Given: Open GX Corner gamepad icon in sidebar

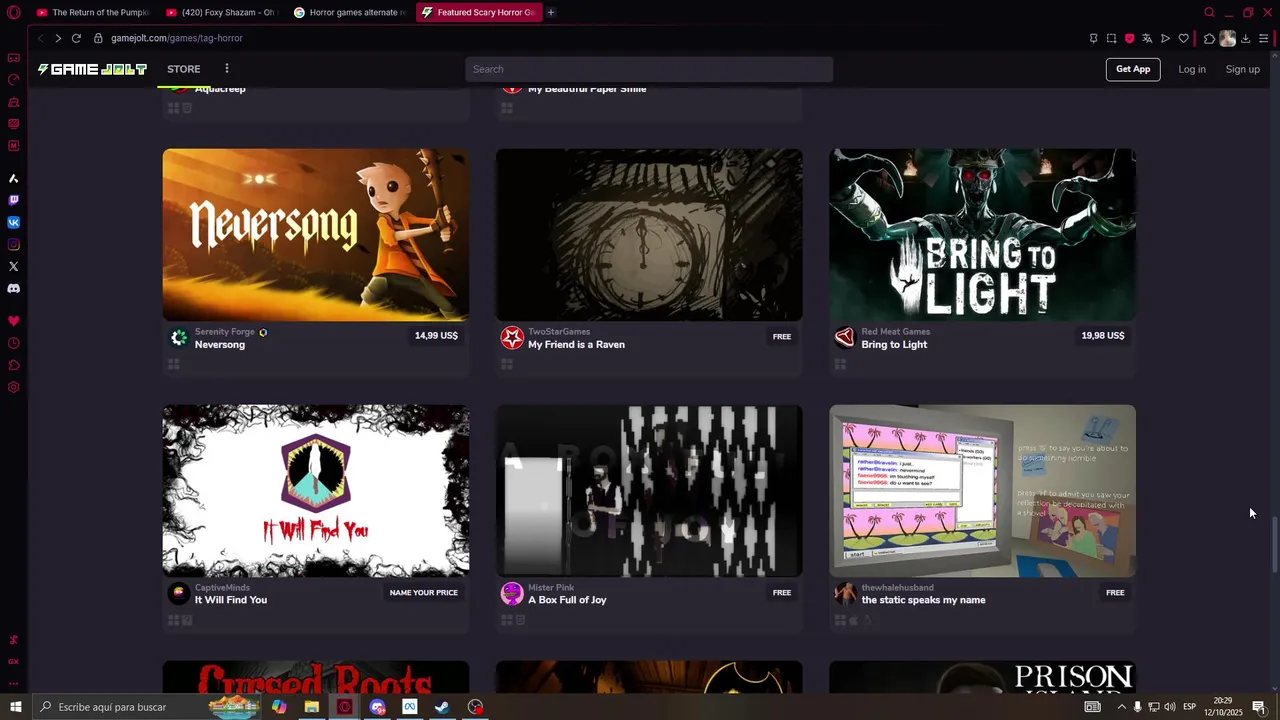Looking at the screenshot, I should click(13, 58).
